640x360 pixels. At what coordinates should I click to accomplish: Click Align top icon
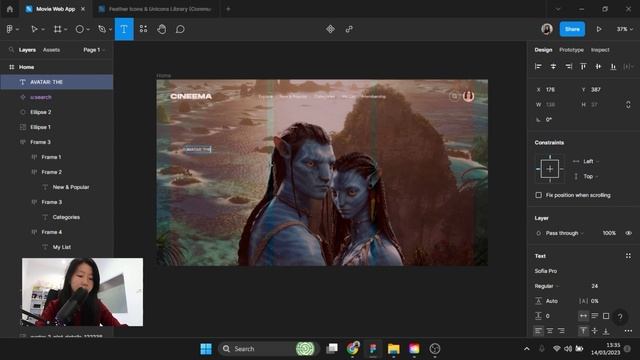(x=583, y=67)
